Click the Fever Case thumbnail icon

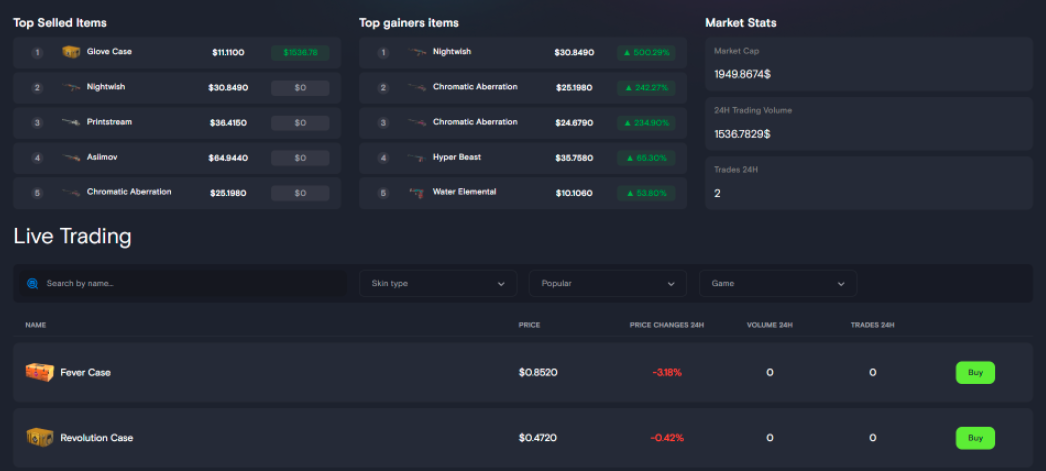point(39,372)
